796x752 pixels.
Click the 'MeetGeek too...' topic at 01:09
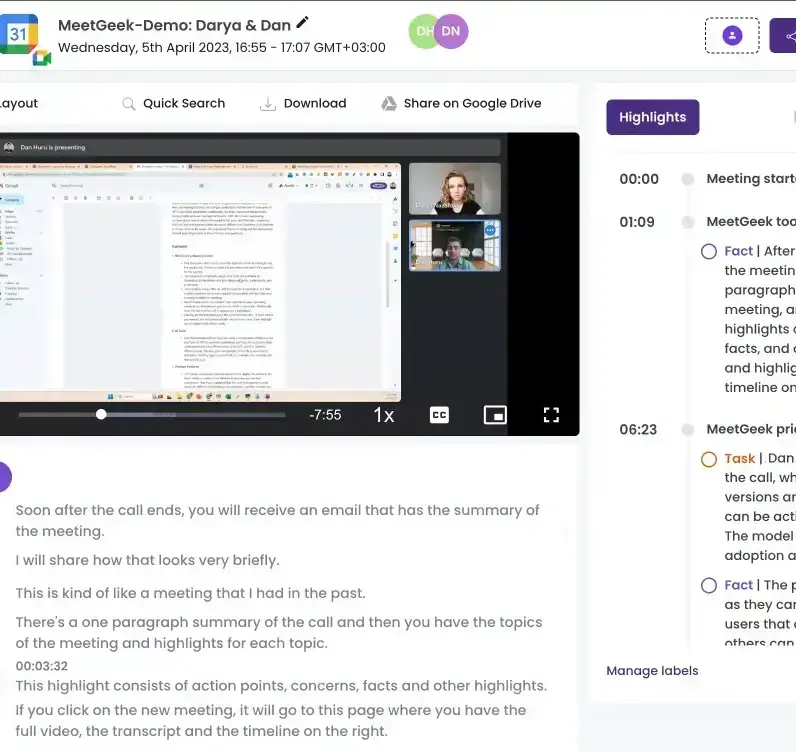(751, 222)
